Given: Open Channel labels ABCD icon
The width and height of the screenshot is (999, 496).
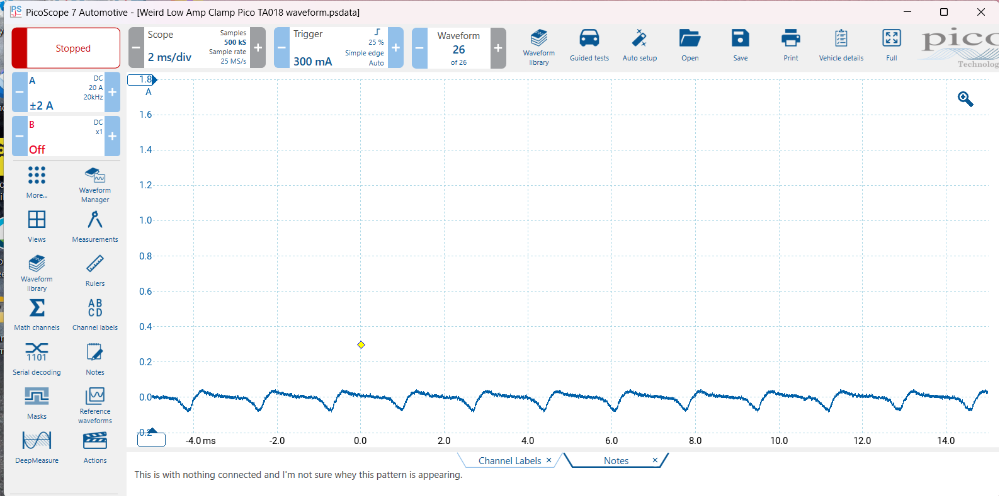Looking at the screenshot, I should [95, 315].
